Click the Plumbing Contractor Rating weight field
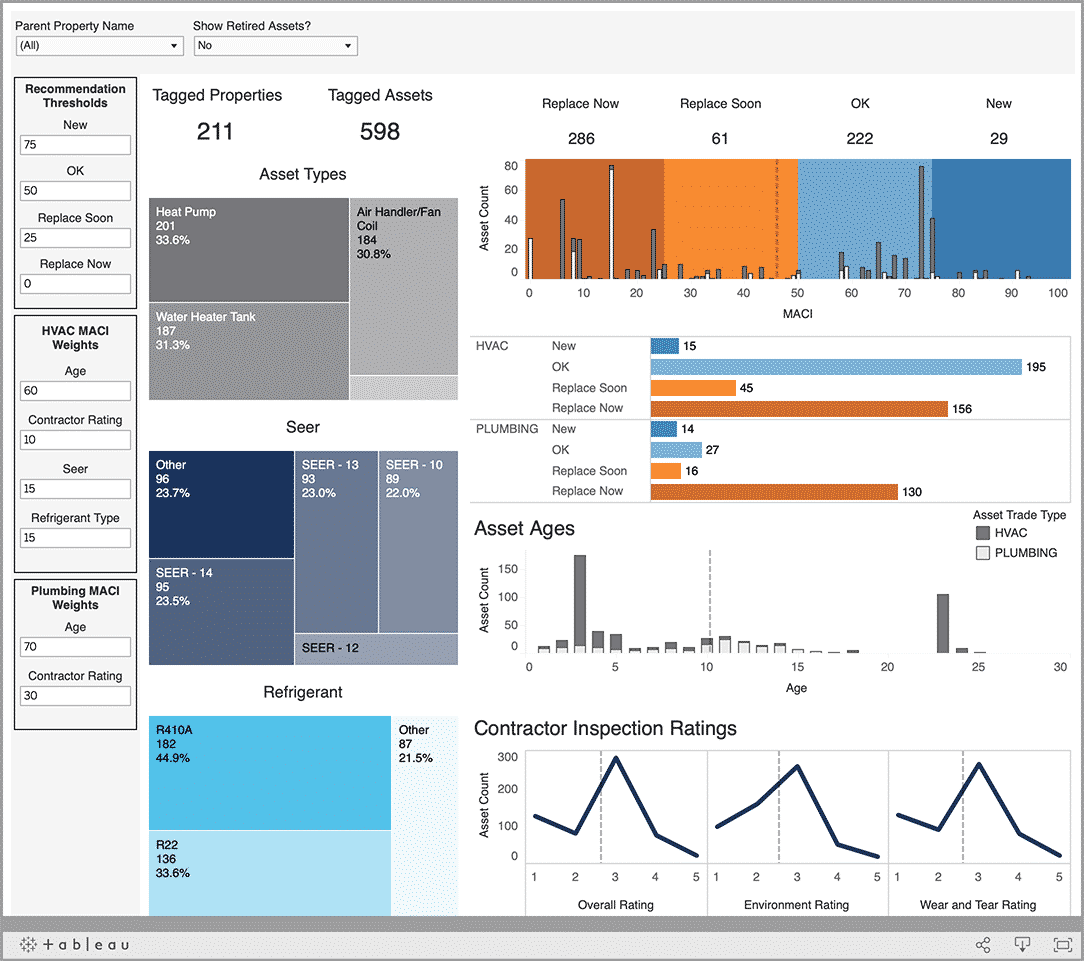1084x961 pixels. pos(75,695)
